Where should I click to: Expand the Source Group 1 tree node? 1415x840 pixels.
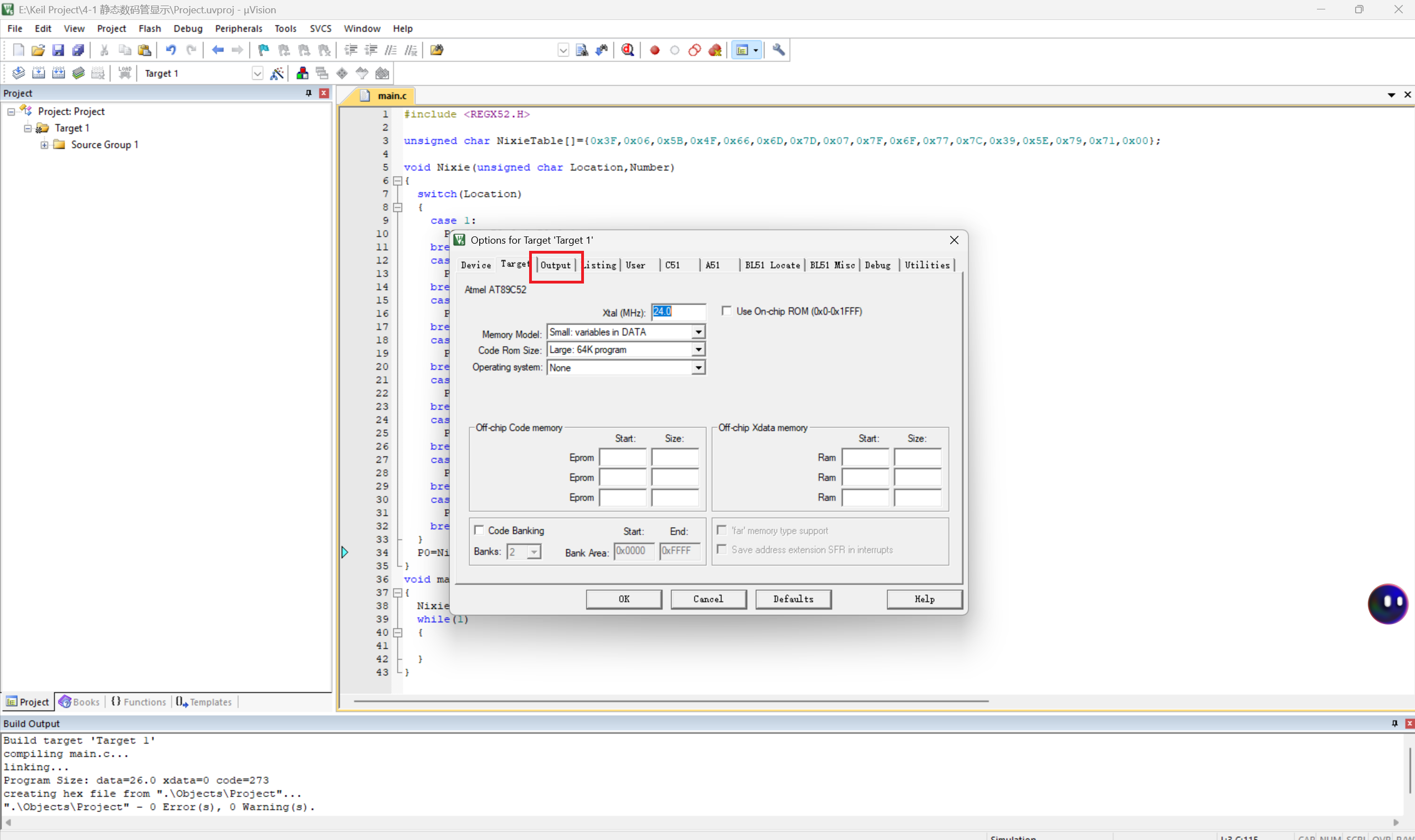pos(44,145)
